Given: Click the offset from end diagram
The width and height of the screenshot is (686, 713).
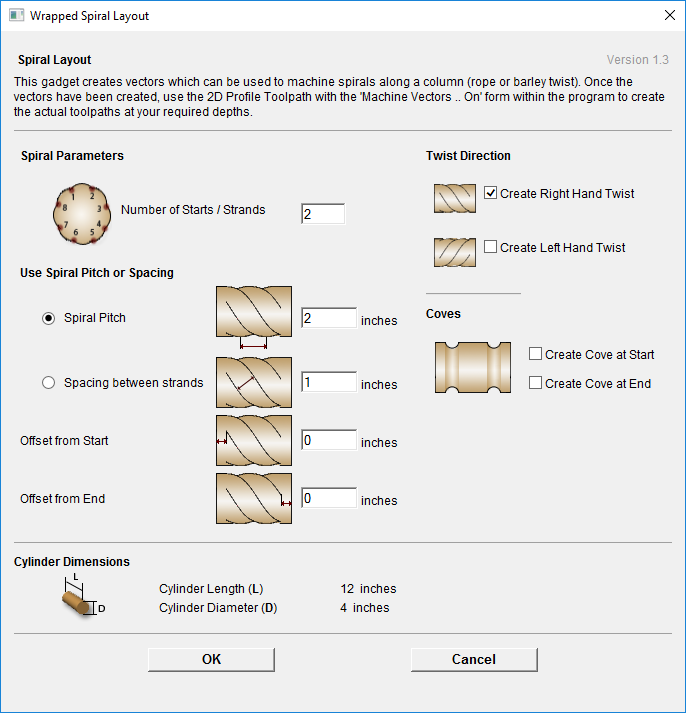Looking at the screenshot, I should [x=254, y=498].
